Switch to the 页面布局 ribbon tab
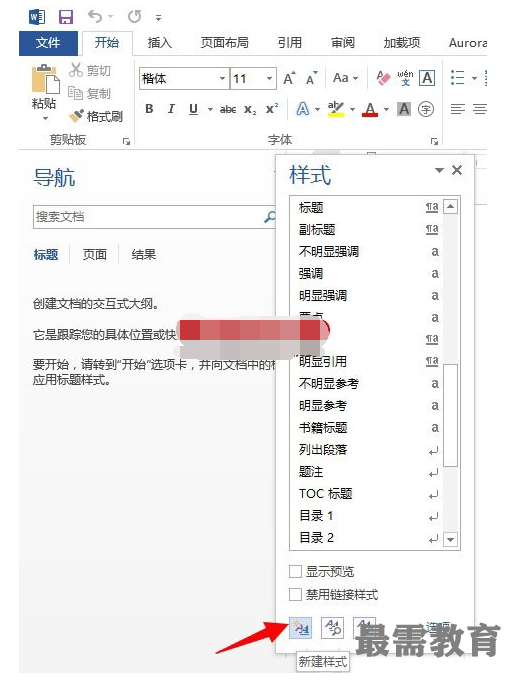The width and height of the screenshot is (507, 680). [224, 42]
